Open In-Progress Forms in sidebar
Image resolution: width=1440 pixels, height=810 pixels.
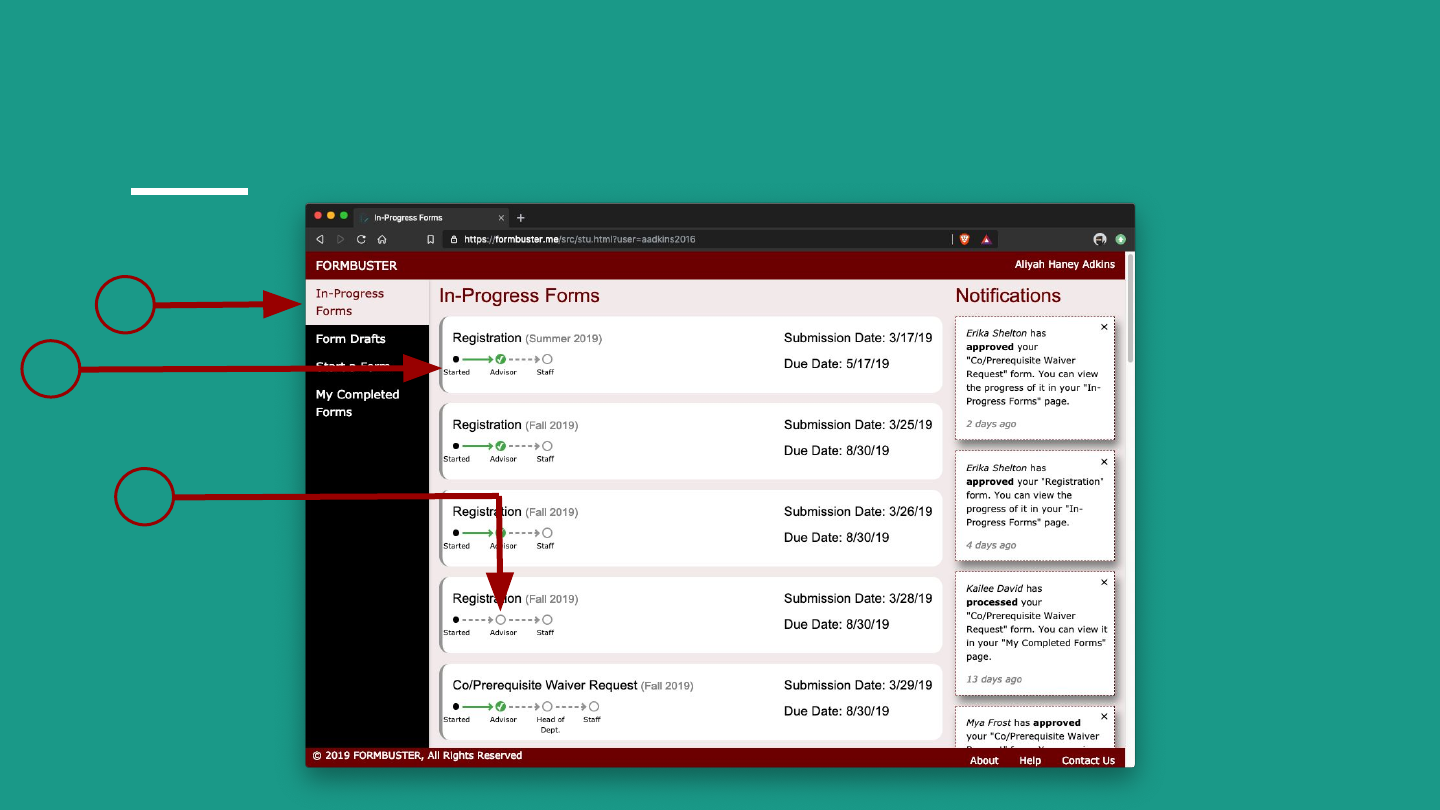click(x=367, y=302)
